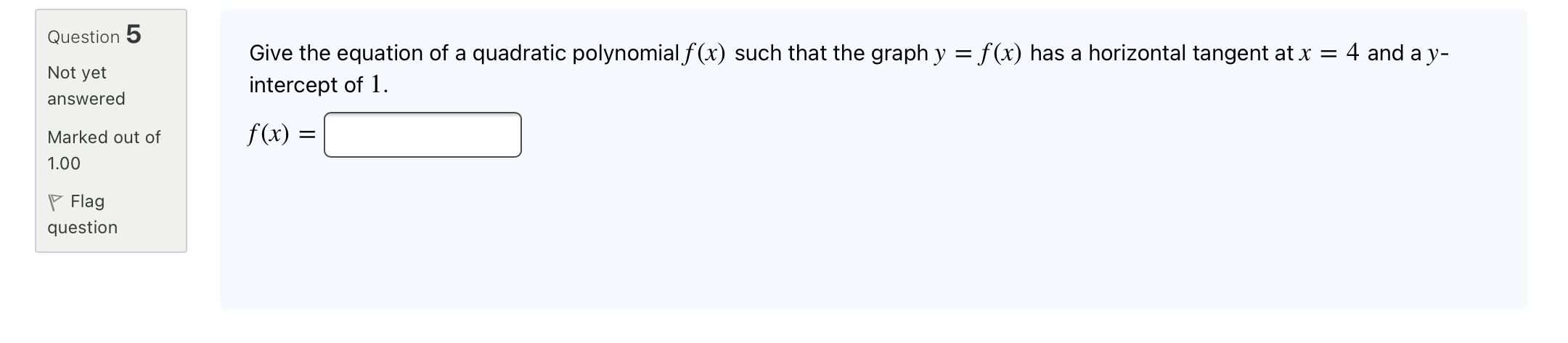Click the 'intercept of 1.' line

pos(319,85)
